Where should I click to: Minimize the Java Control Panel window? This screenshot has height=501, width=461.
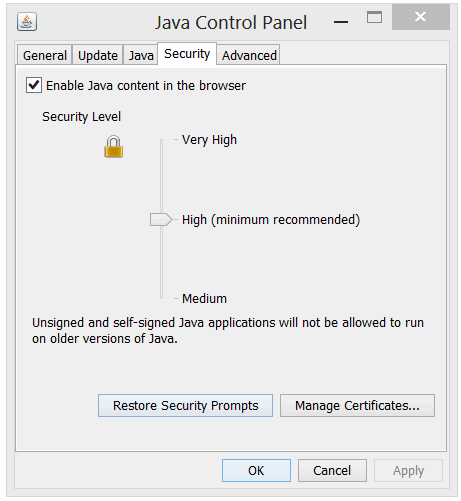tap(341, 22)
